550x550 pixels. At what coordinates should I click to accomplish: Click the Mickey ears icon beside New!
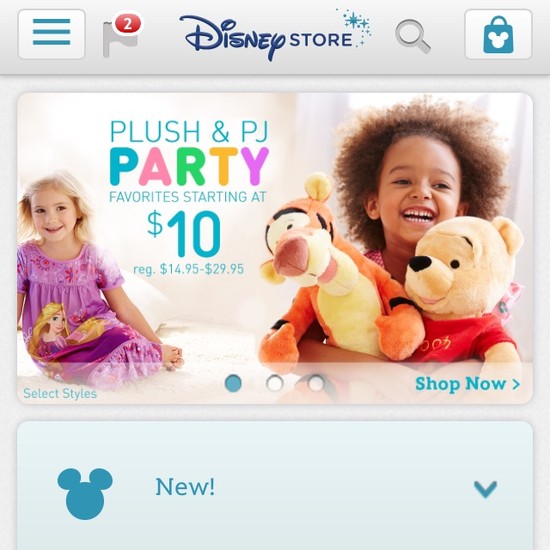click(85, 493)
